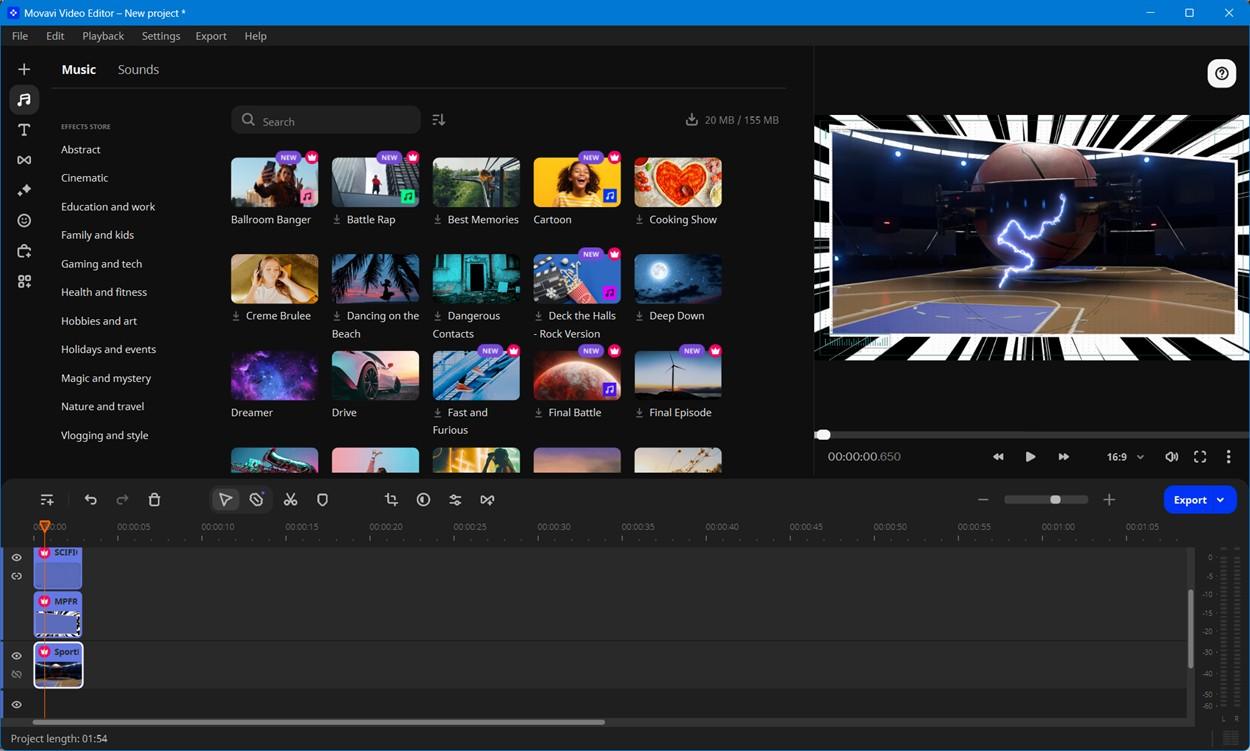The image size is (1250, 751).
Task: Switch to the Sounds tab
Action: click(x=138, y=70)
